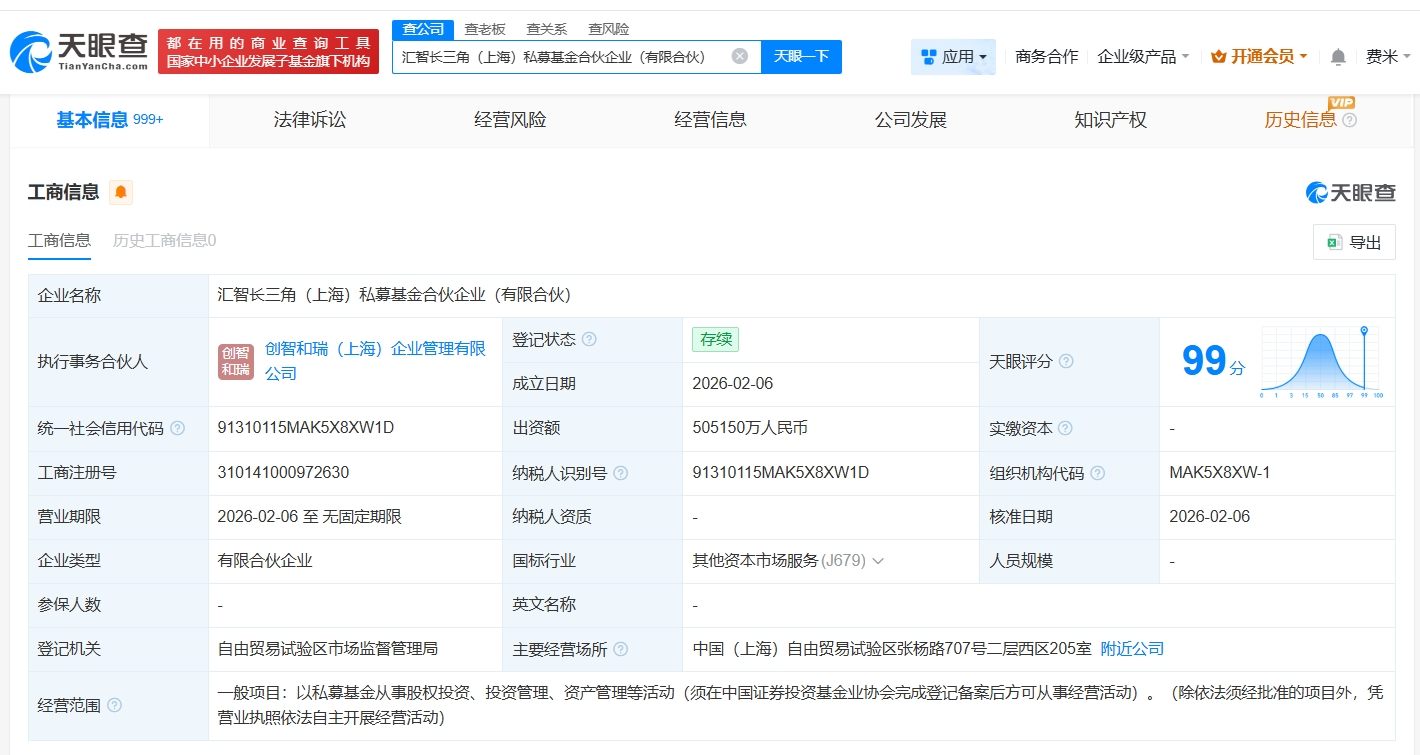
Task: Expand the 企业级产品 dropdown
Action: tap(1143, 57)
